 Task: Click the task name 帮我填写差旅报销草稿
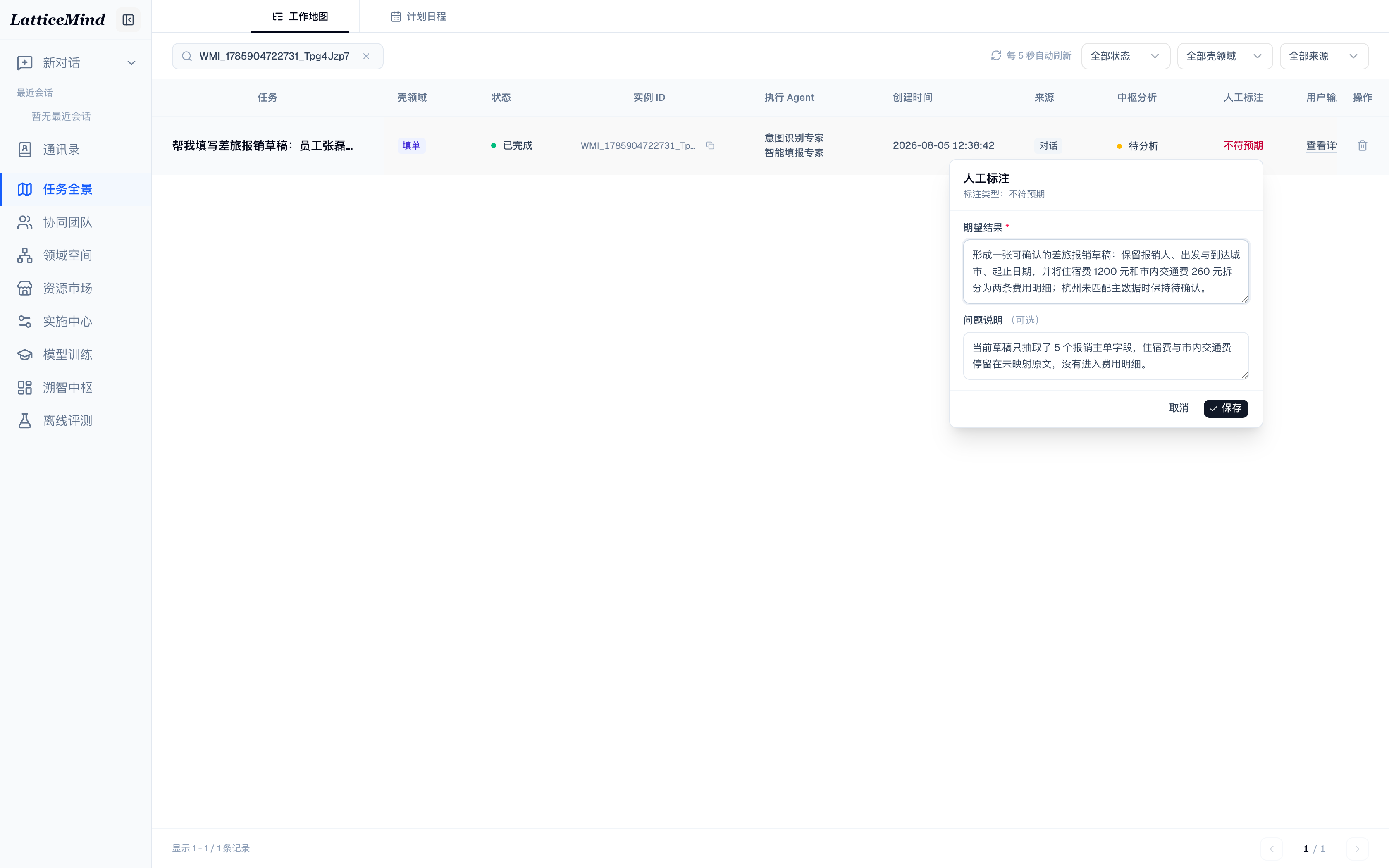[x=263, y=146]
